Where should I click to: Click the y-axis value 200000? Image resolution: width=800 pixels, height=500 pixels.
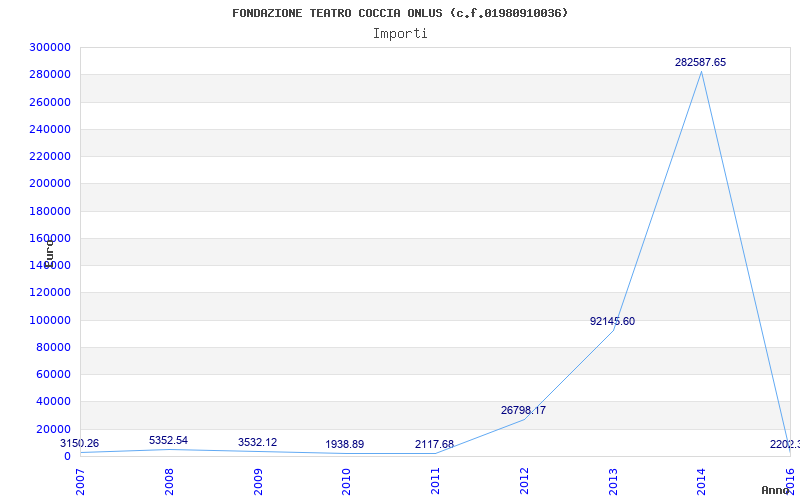pos(49,184)
